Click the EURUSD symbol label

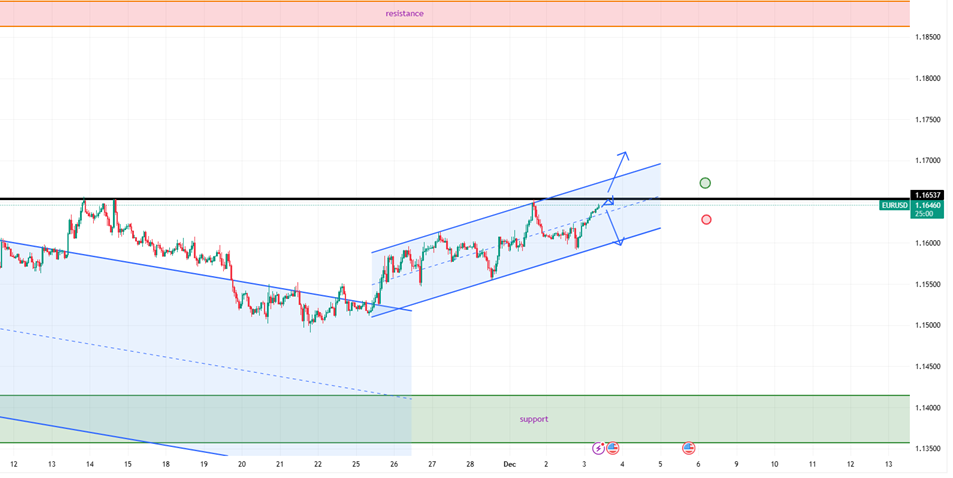click(894, 205)
